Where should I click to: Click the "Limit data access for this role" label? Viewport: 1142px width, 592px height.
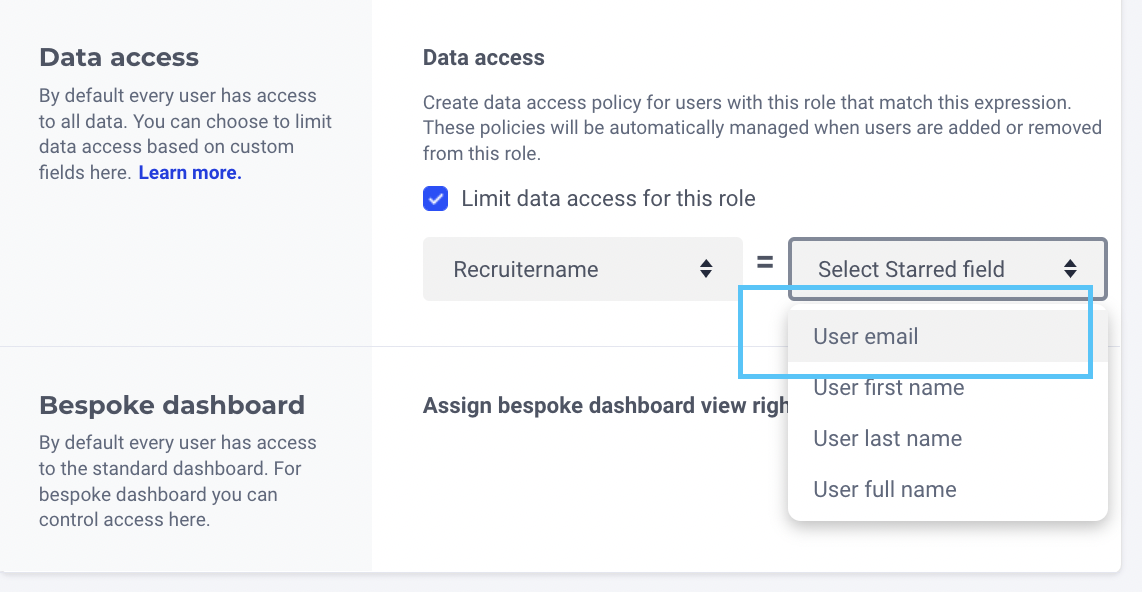tap(608, 198)
